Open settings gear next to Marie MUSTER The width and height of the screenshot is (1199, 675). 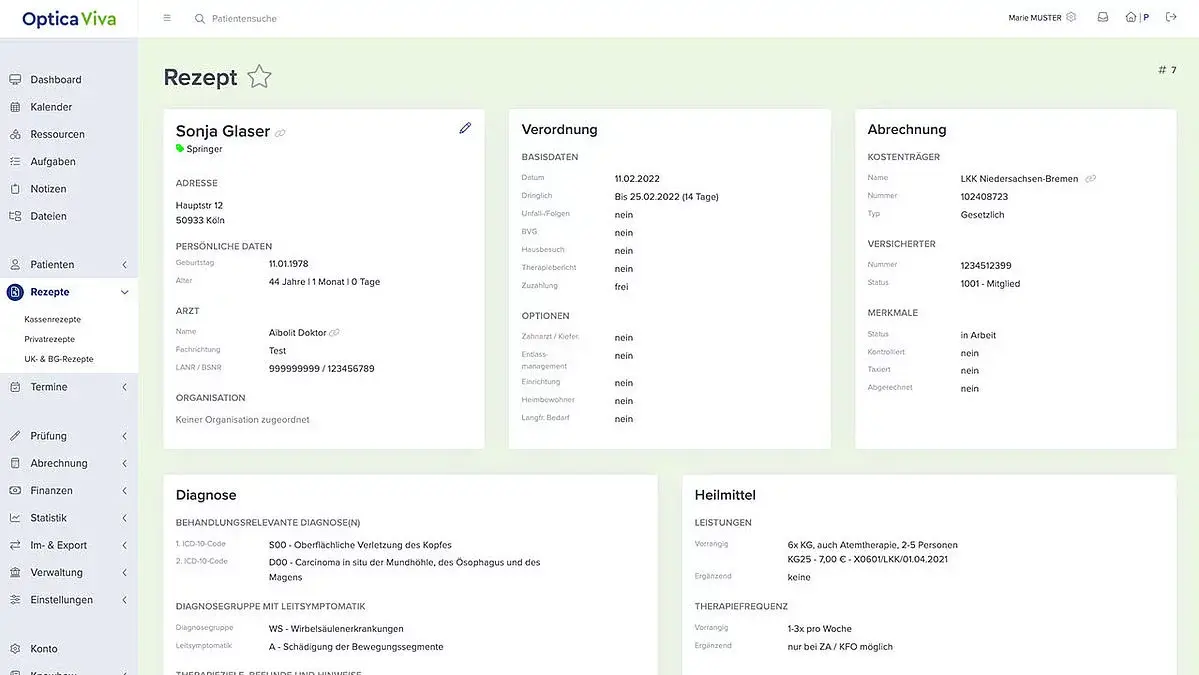click(1071, 17)
